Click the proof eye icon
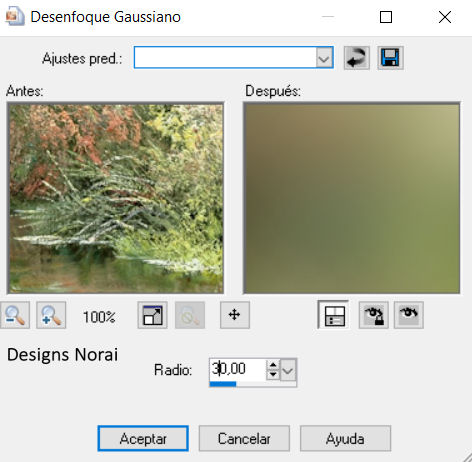The width and height of the screenshot is (472, 462). 409,315
